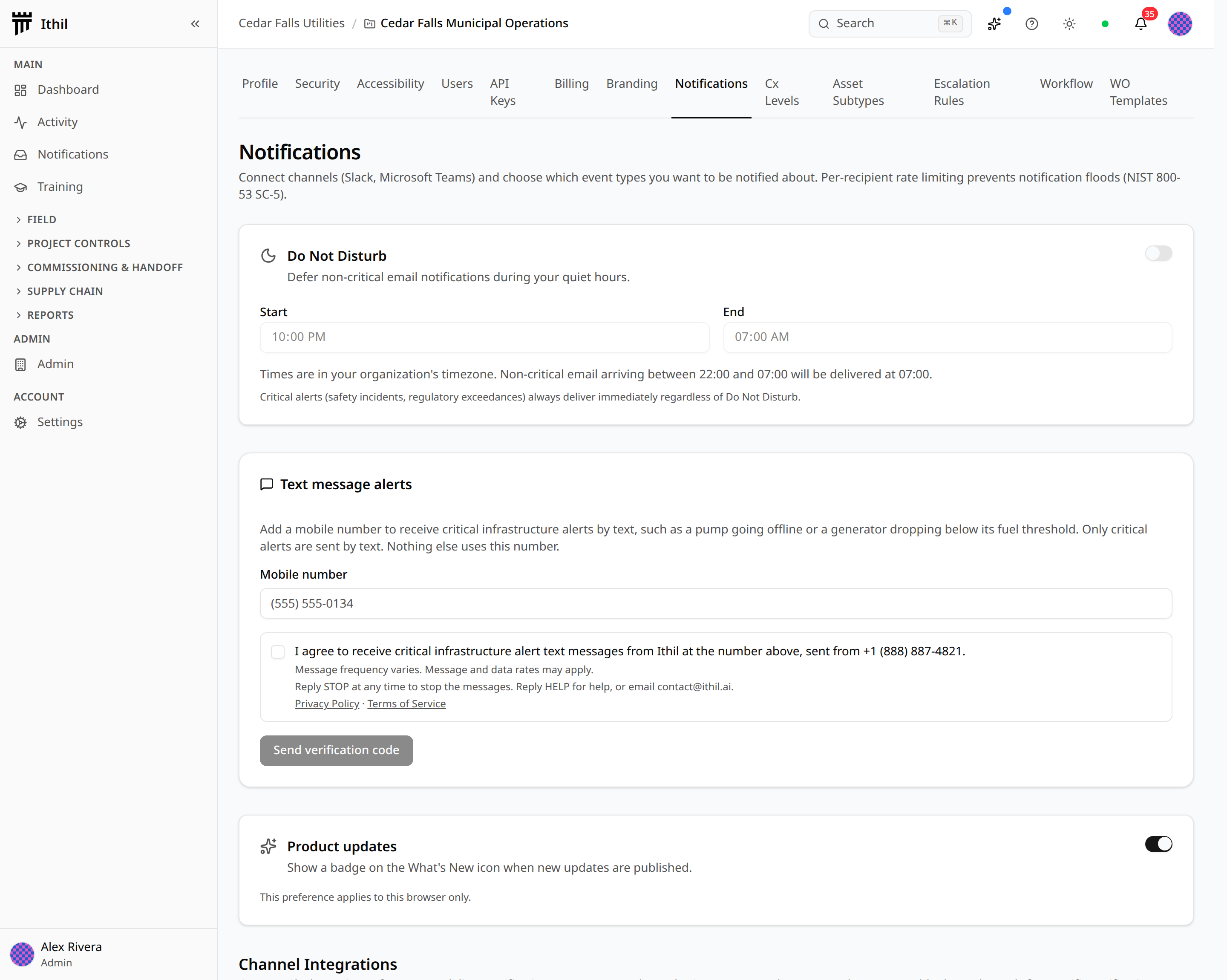Toggle the light/dark theme sun icon
Image resolution: width=1227 pixels, height=980 pixels.
tap(1069, 23)
